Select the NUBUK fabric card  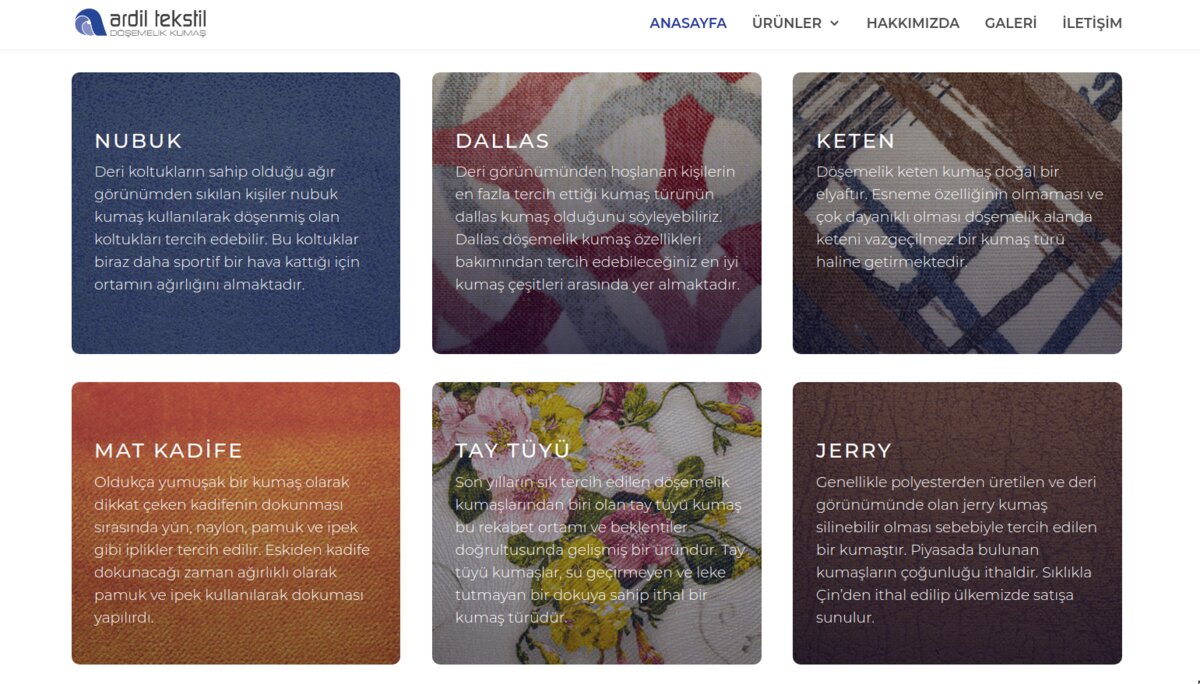click(236, 213)
